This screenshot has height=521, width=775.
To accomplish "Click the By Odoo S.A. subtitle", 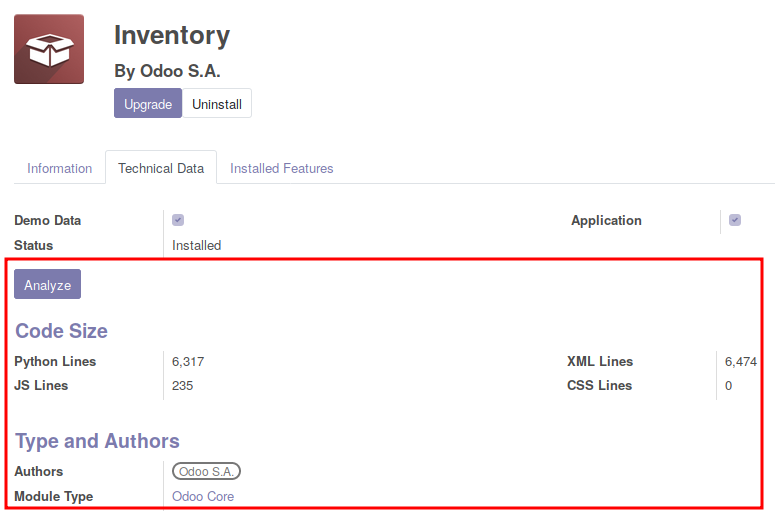I will tap(167, 71).
